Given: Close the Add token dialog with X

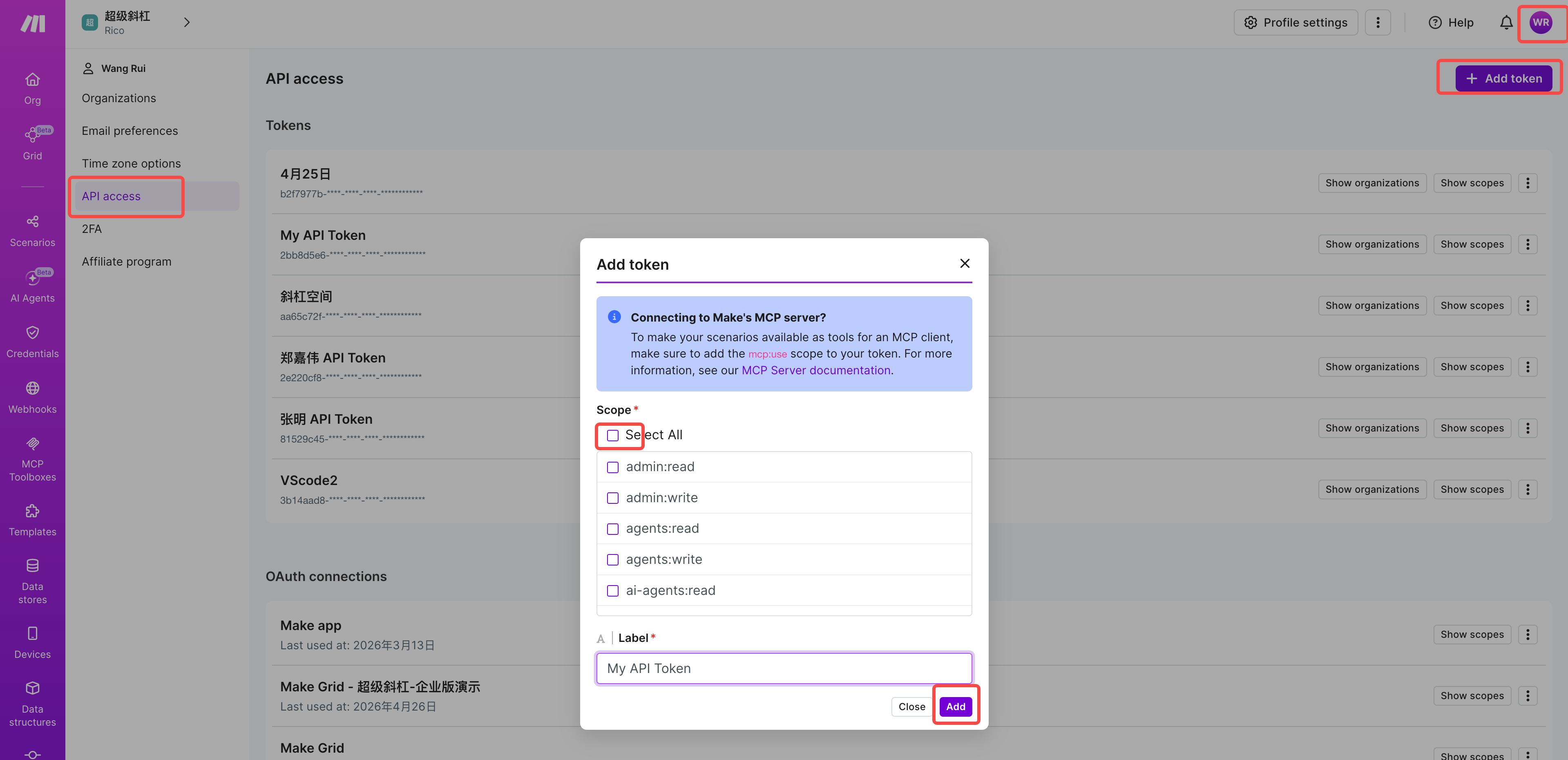Looking at the screenshot, I should [964, 264].
